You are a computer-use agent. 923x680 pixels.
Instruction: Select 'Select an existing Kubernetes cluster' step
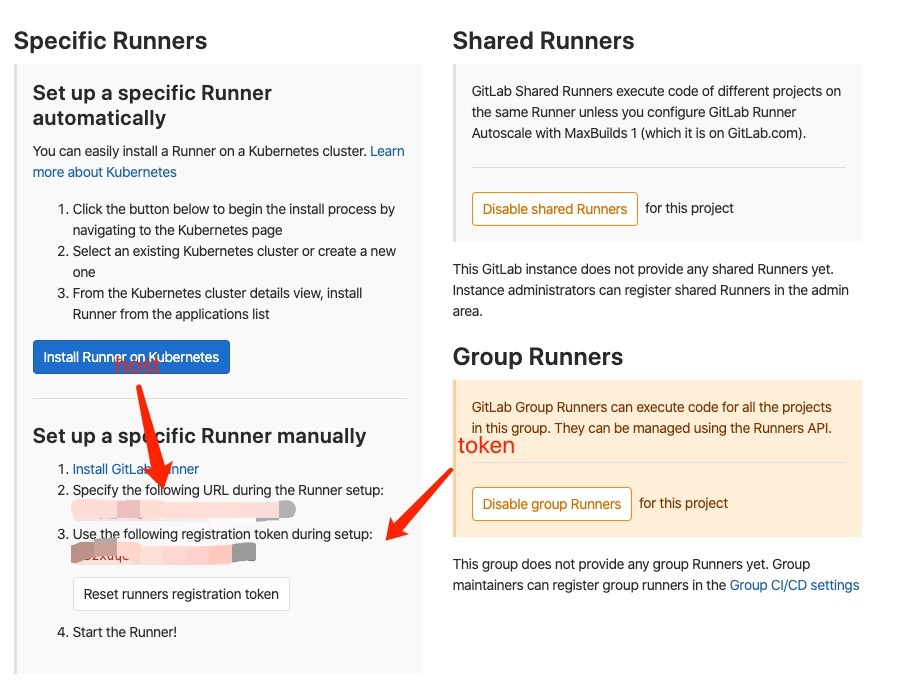[234, 261]
